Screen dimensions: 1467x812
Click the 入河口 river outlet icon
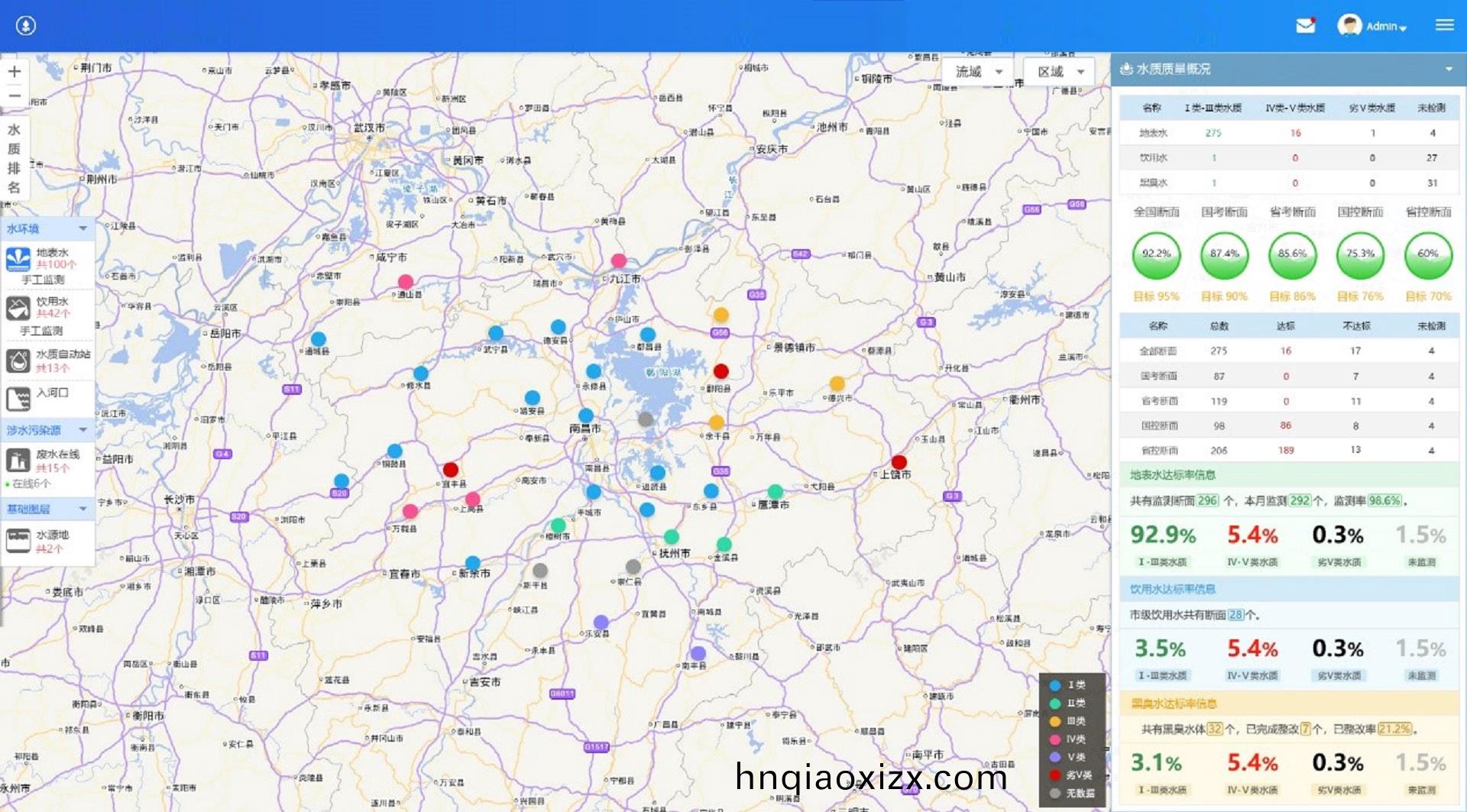18,398
